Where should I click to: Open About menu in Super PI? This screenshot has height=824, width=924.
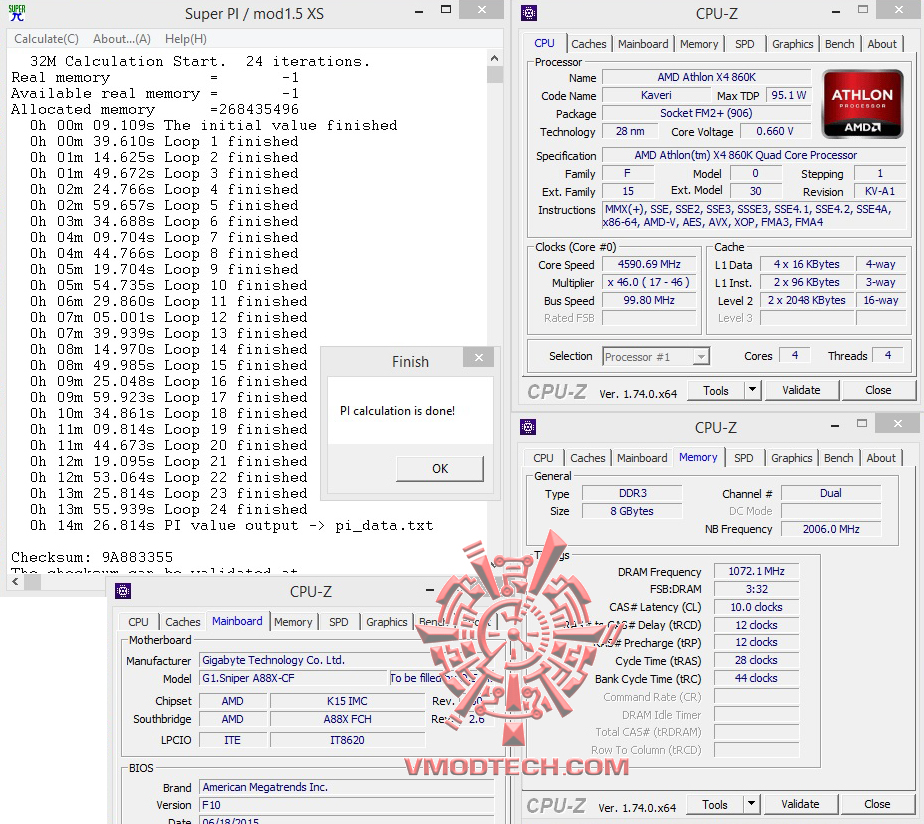point(121,39)
